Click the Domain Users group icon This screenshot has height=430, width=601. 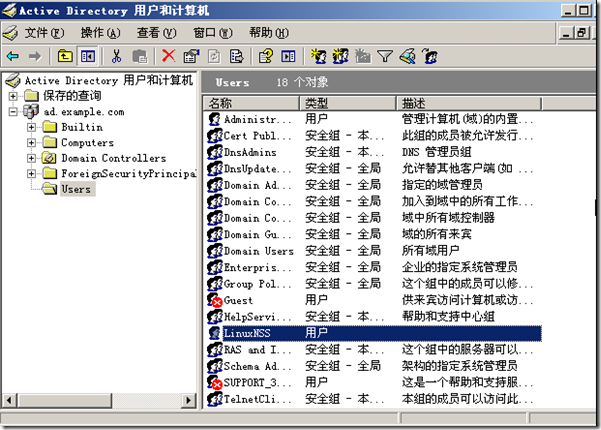(215, 251)
